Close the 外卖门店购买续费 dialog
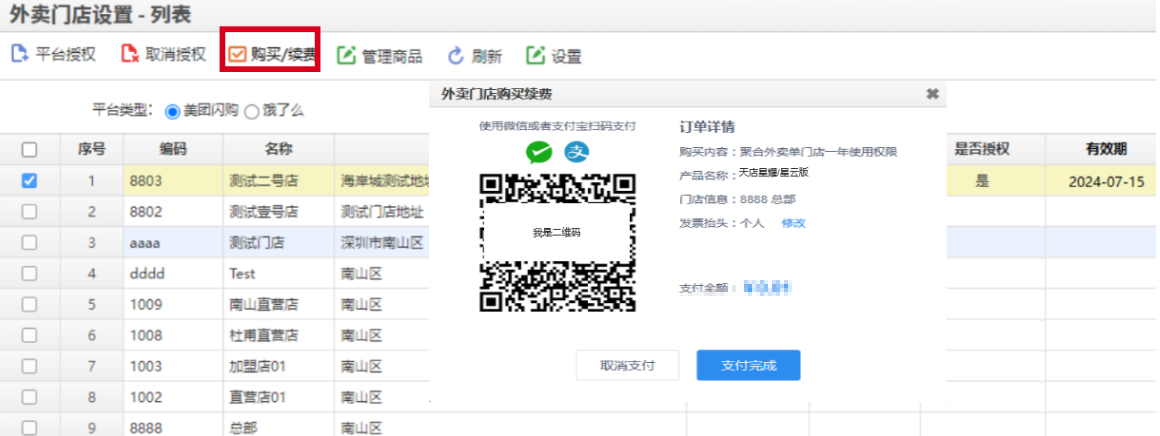1160x436 pixels. pyautogui.click(x=932, y=94)
